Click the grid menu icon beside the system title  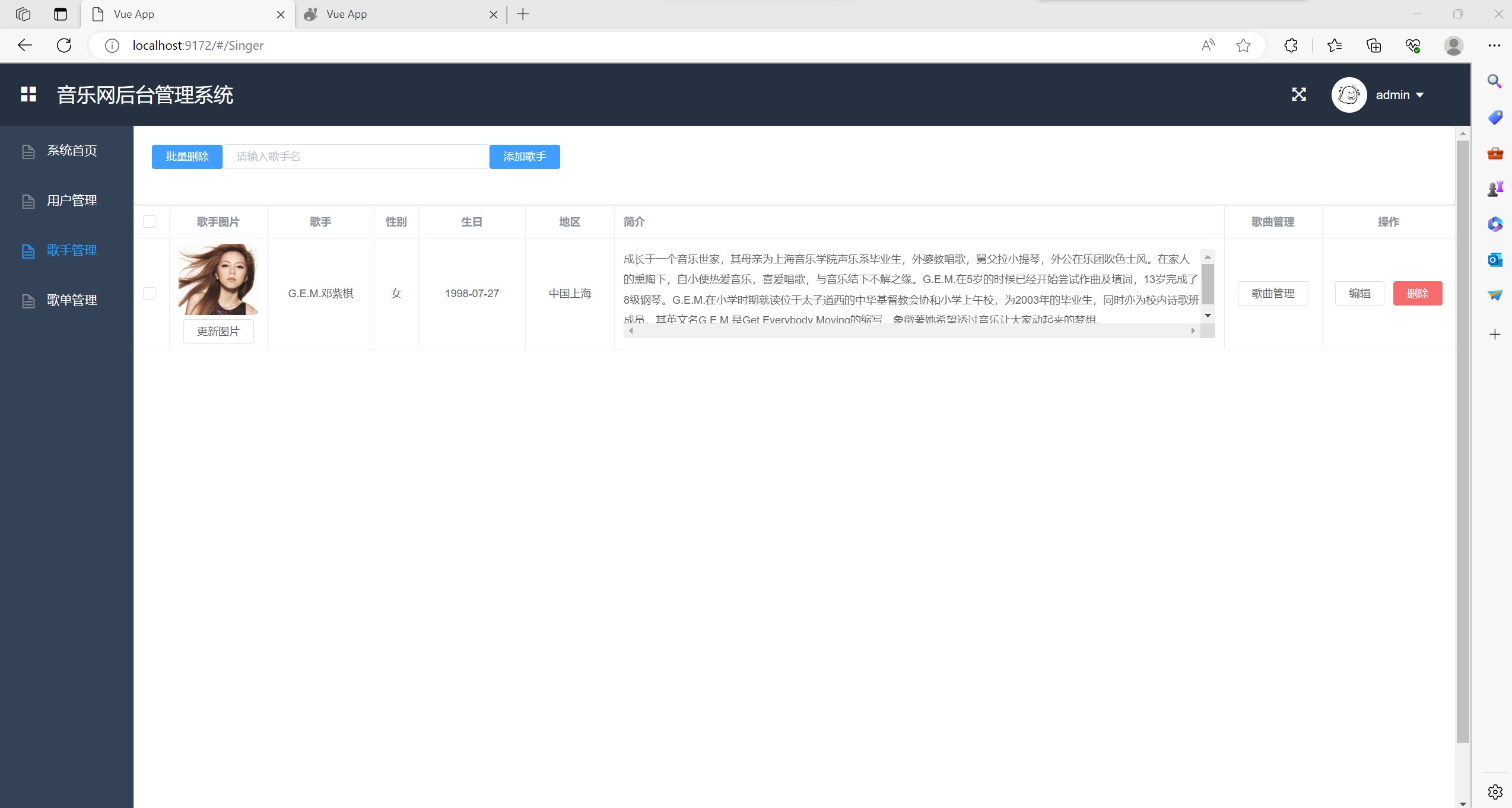[28, 94]
